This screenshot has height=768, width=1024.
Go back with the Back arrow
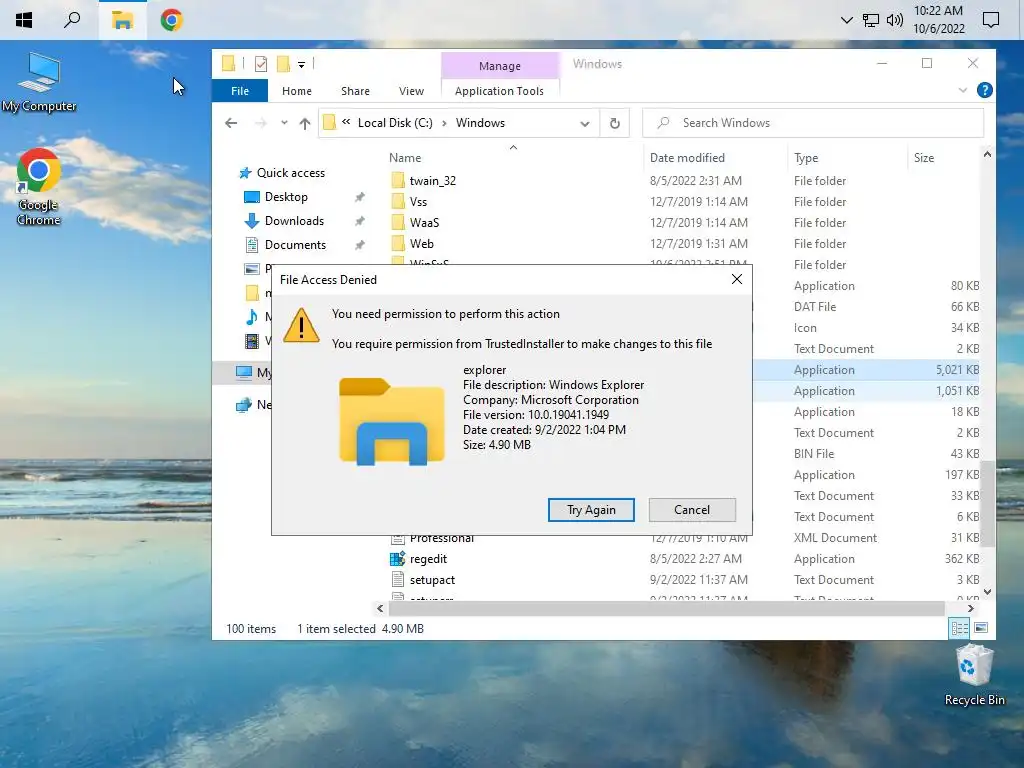click(231, 123)
